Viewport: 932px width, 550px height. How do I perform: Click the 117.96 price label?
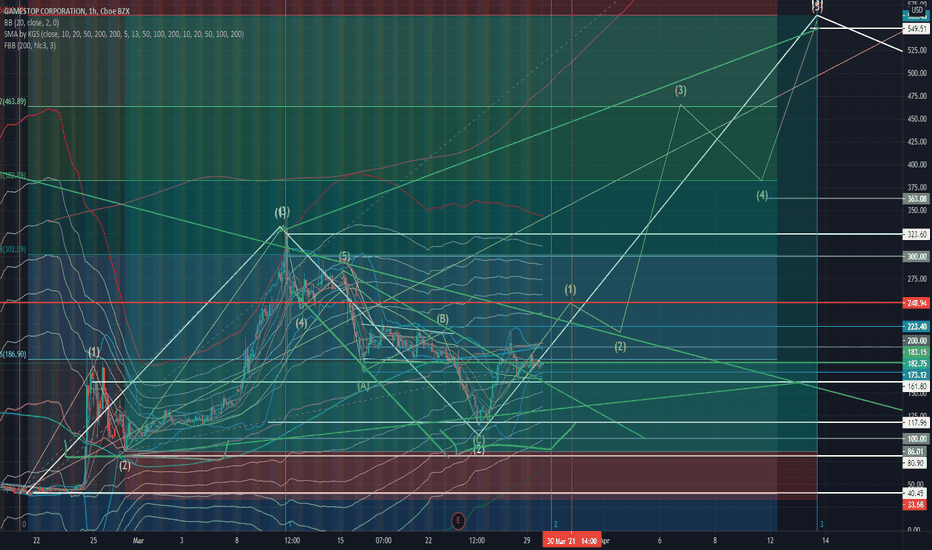pos(916,423)
